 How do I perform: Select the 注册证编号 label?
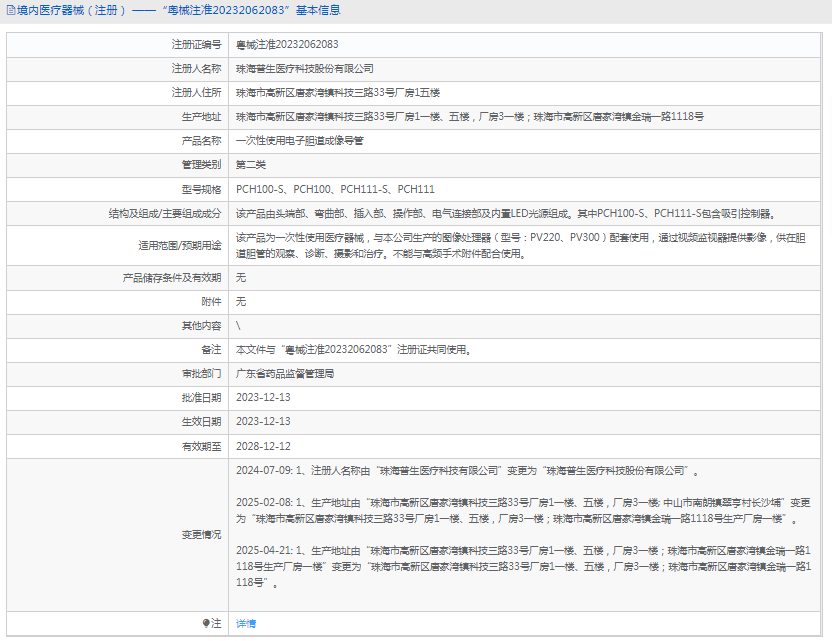coord(196,45)
